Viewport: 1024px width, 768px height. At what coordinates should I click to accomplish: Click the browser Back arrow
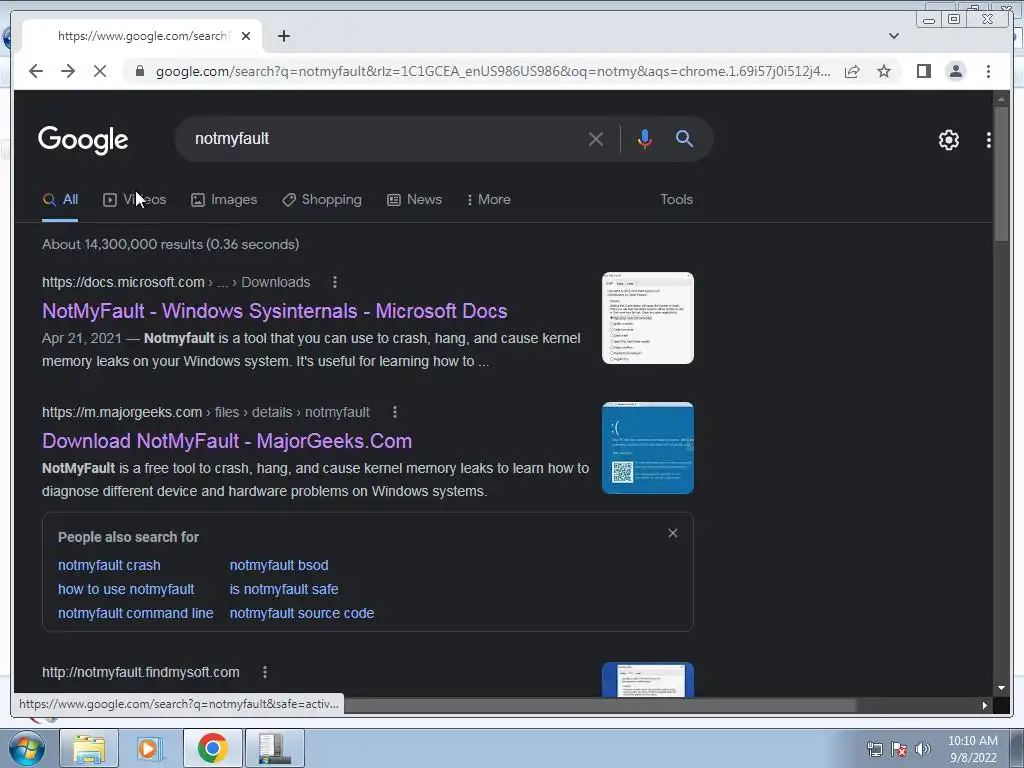tap(36, 71)
